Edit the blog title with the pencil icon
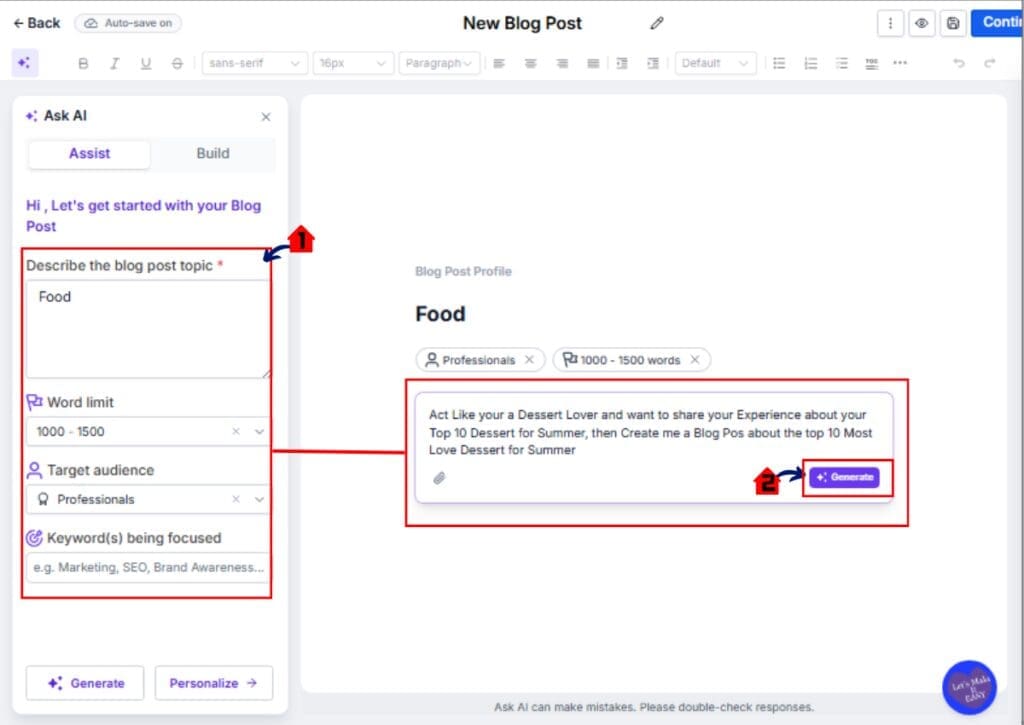The width and height of the screenshot is (1024, 725). click(657, 22)
